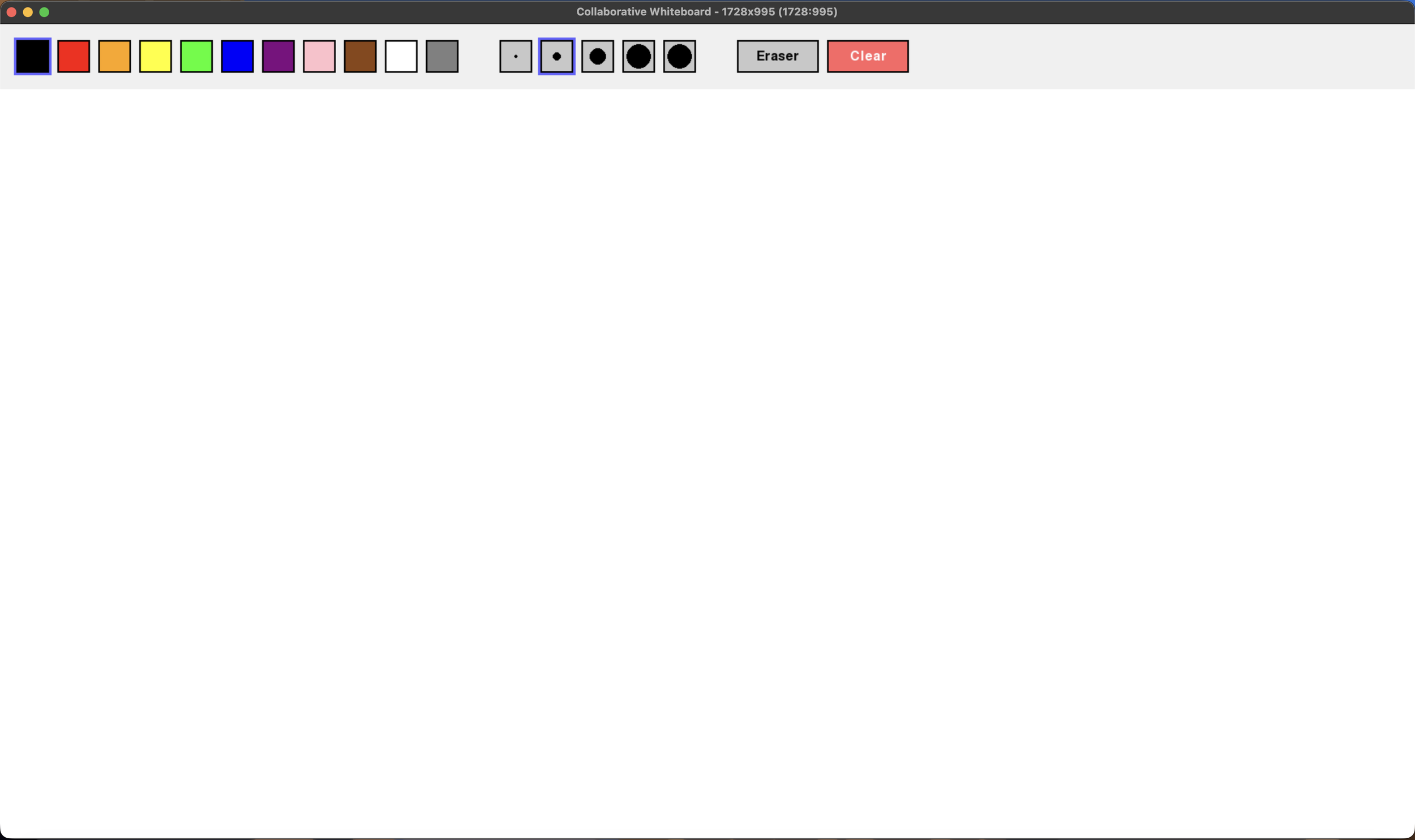Choose the white color swatch
Image resolution: width=1415 pixels, height=840 pixels.
coord(401,56)
